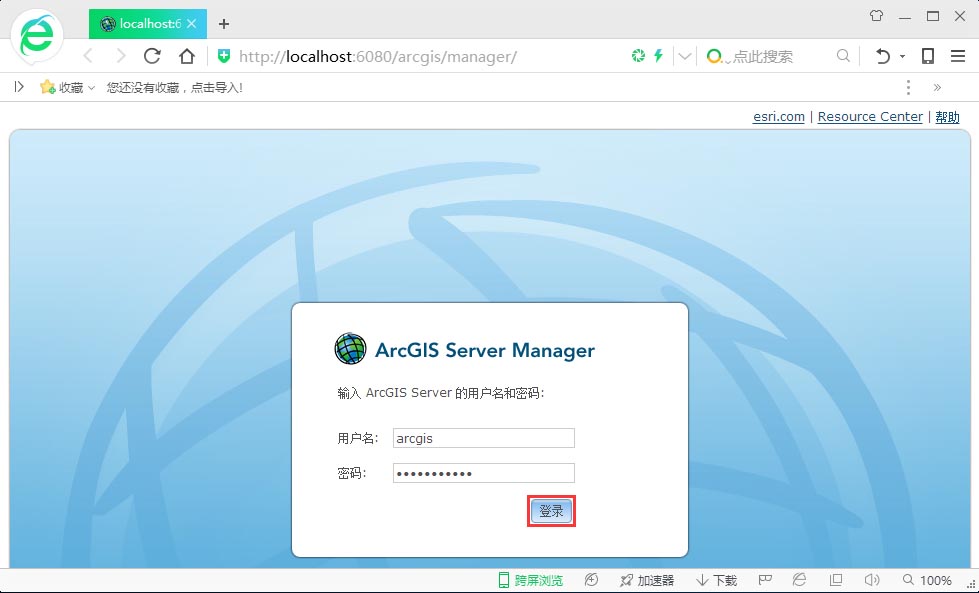Image resolution: width=979 pixels, height=593 pixels.
Task: Close the localhost tab
Action: 192,24
